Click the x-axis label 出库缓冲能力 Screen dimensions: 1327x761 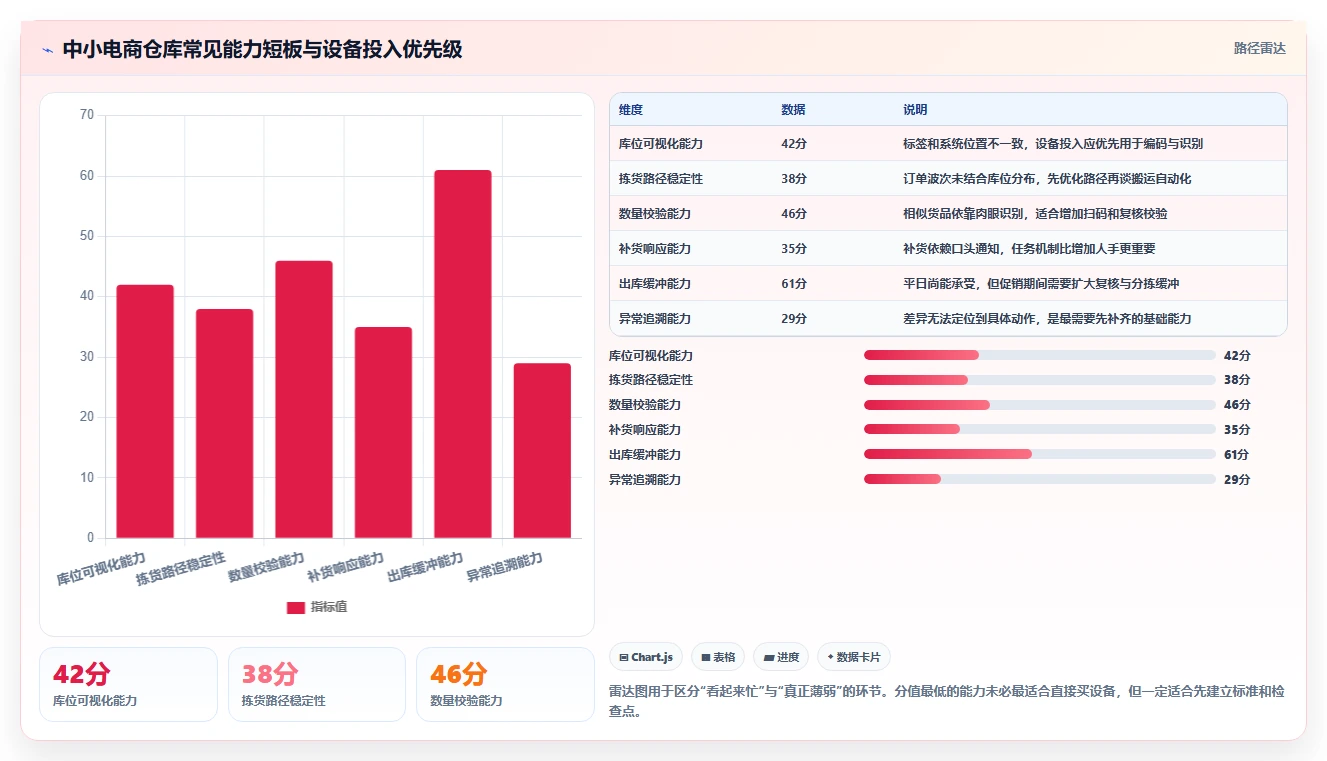tap(426, 567)
